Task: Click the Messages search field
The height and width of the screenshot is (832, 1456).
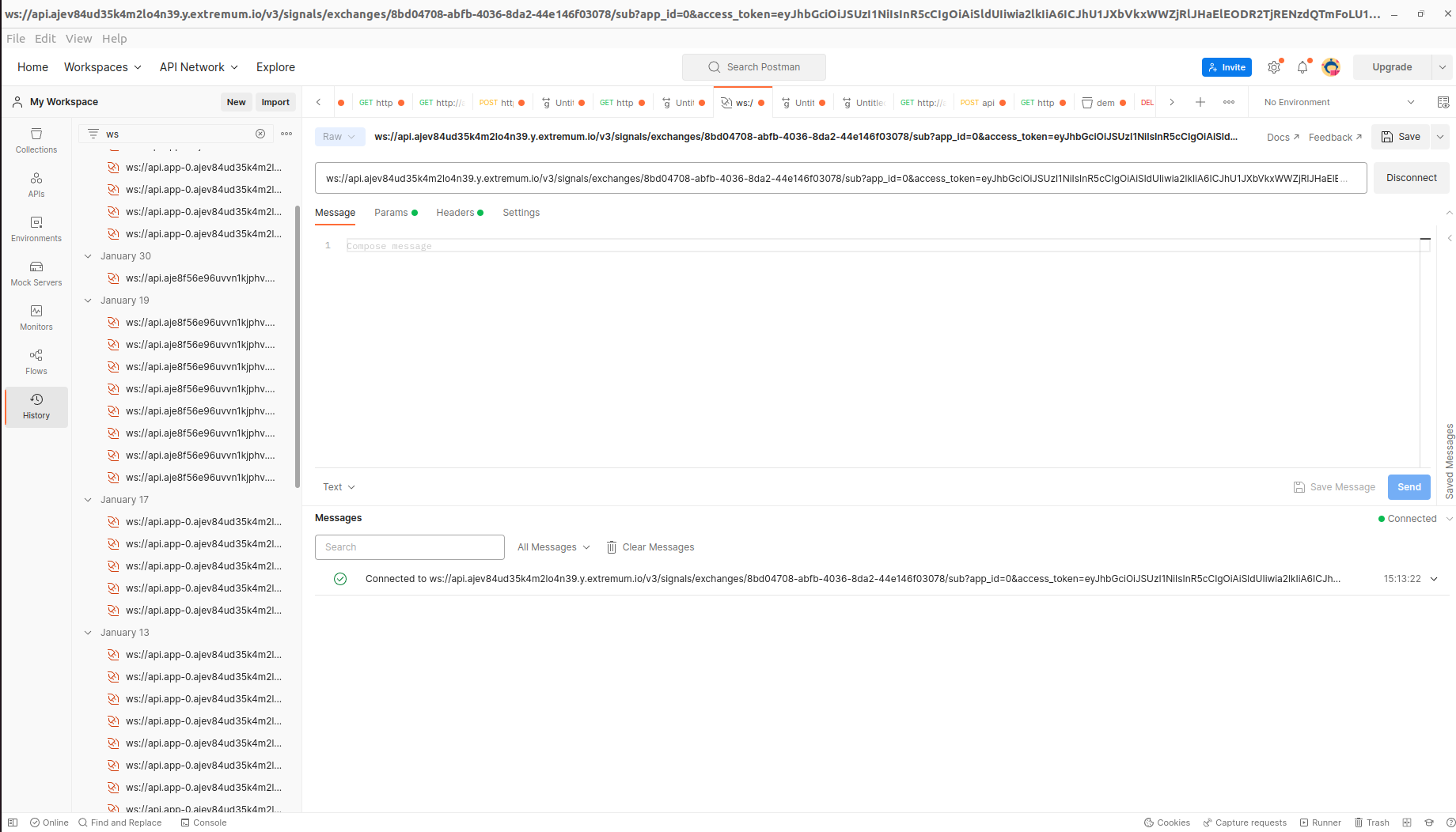Action: 409,546
